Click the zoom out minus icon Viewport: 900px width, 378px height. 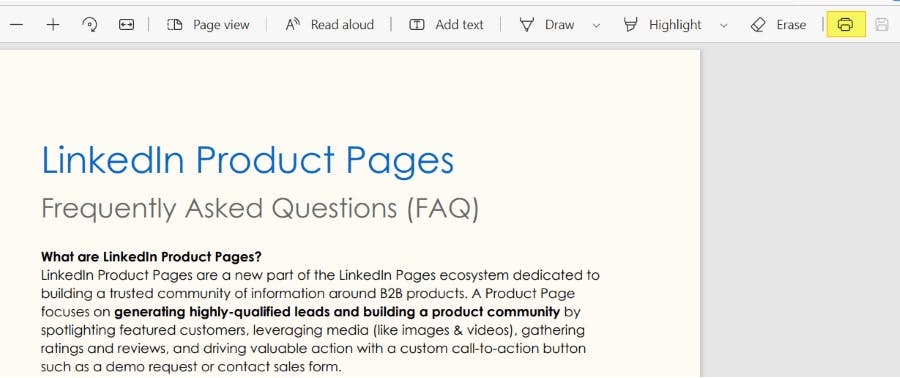[17, 25]
